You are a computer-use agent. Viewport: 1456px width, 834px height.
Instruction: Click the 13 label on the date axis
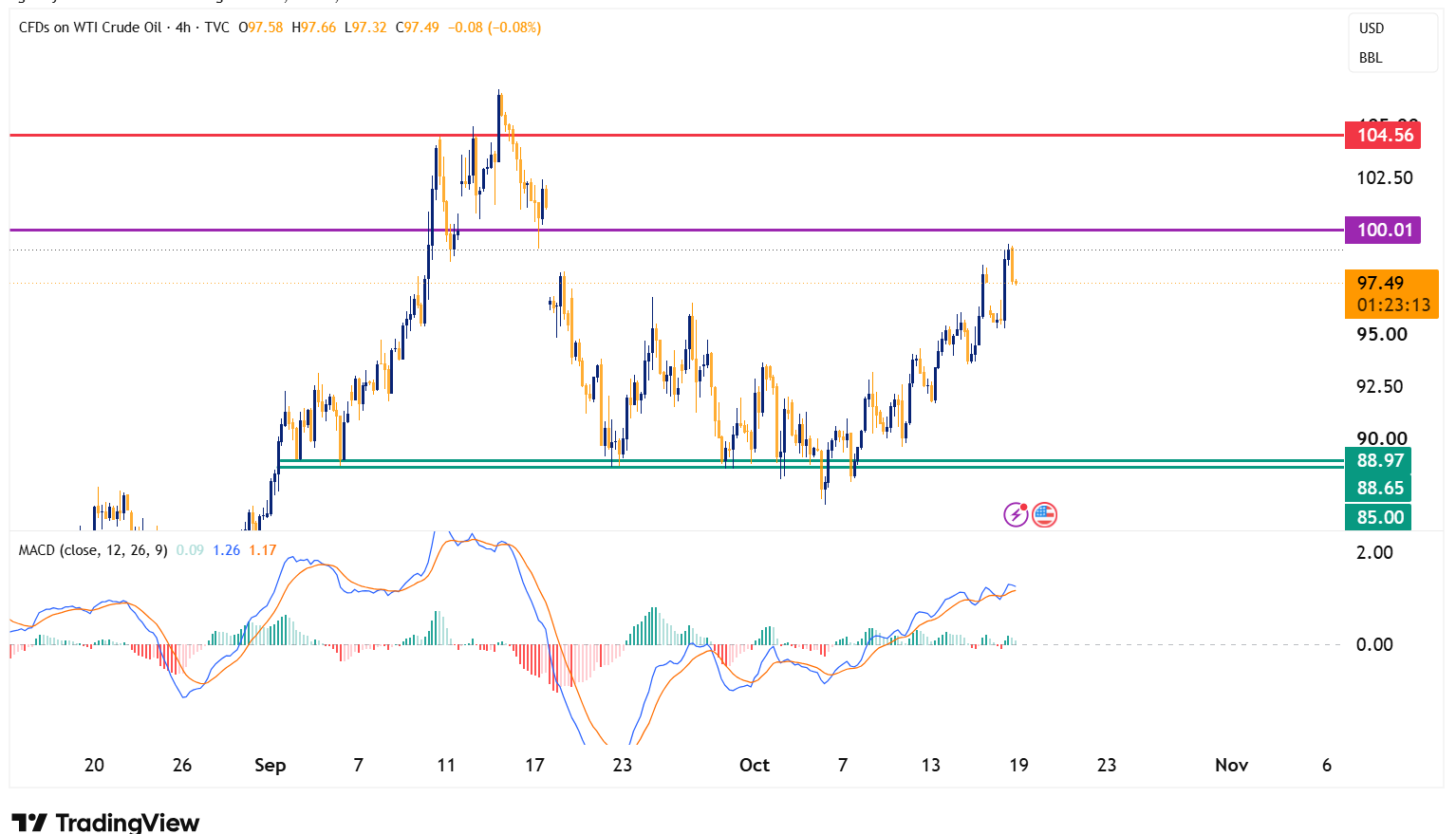coord(930,765)
